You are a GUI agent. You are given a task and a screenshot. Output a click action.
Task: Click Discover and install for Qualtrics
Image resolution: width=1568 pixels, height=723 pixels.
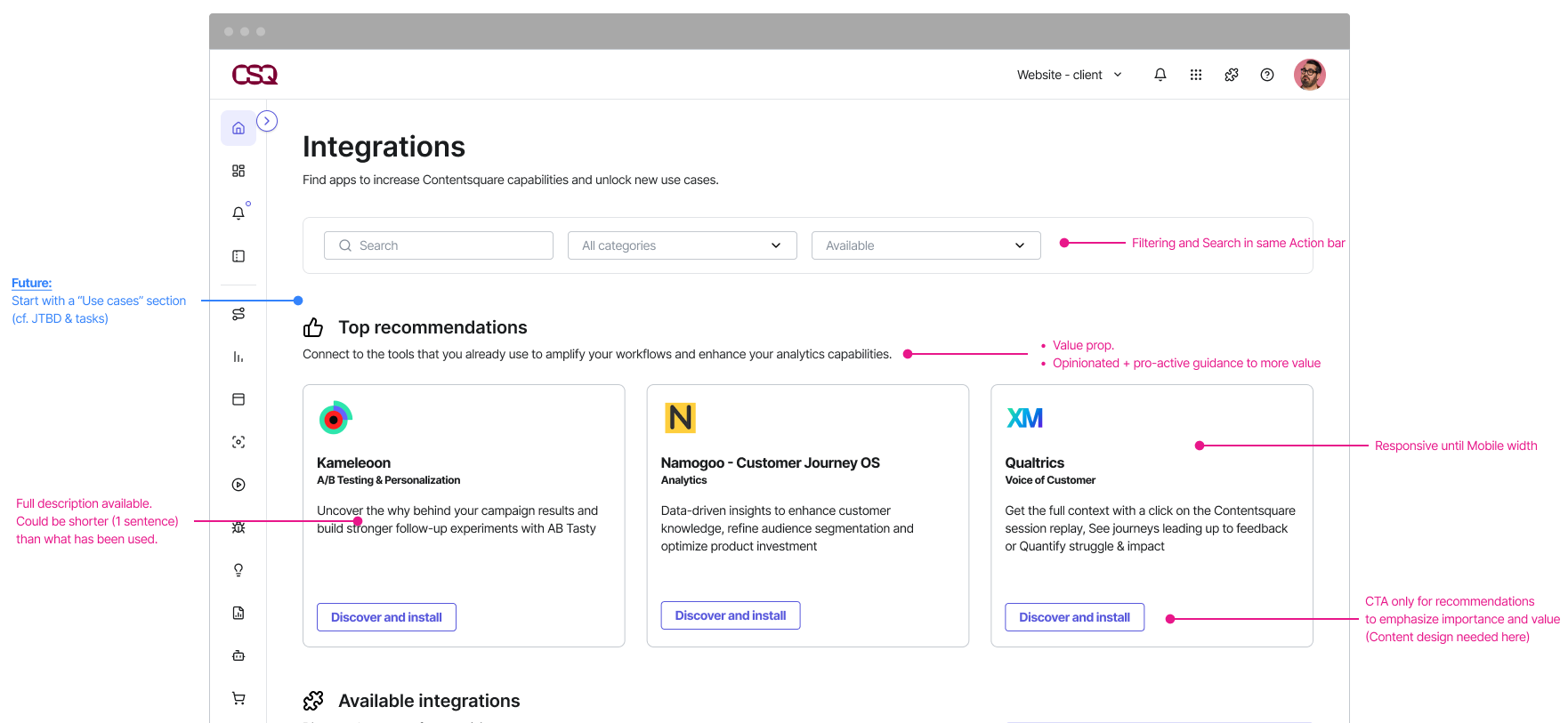coord(1075,617)
